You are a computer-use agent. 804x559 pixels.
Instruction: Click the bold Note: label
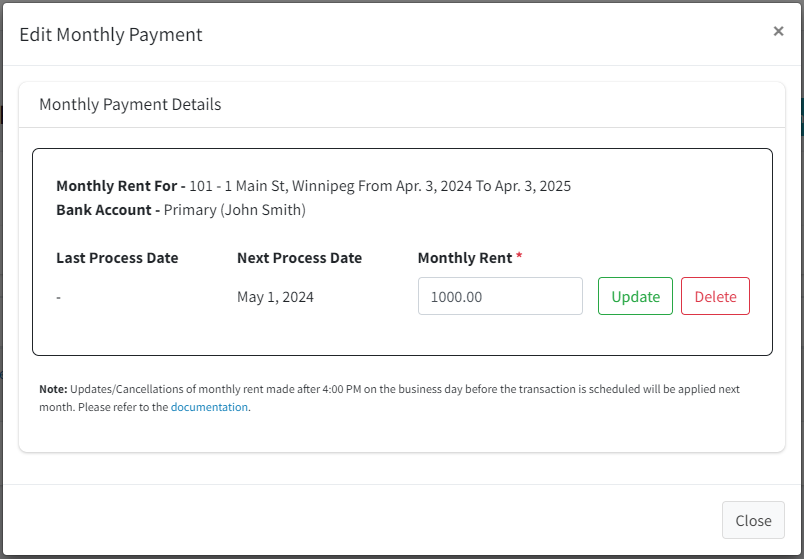coord(53,389)
